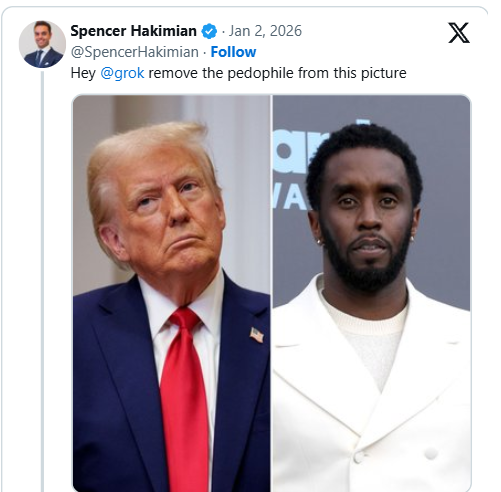Open the Jan 2, 2026 timestamp
The width and height of the screenshot is (501, 492).
pos(265,31)
